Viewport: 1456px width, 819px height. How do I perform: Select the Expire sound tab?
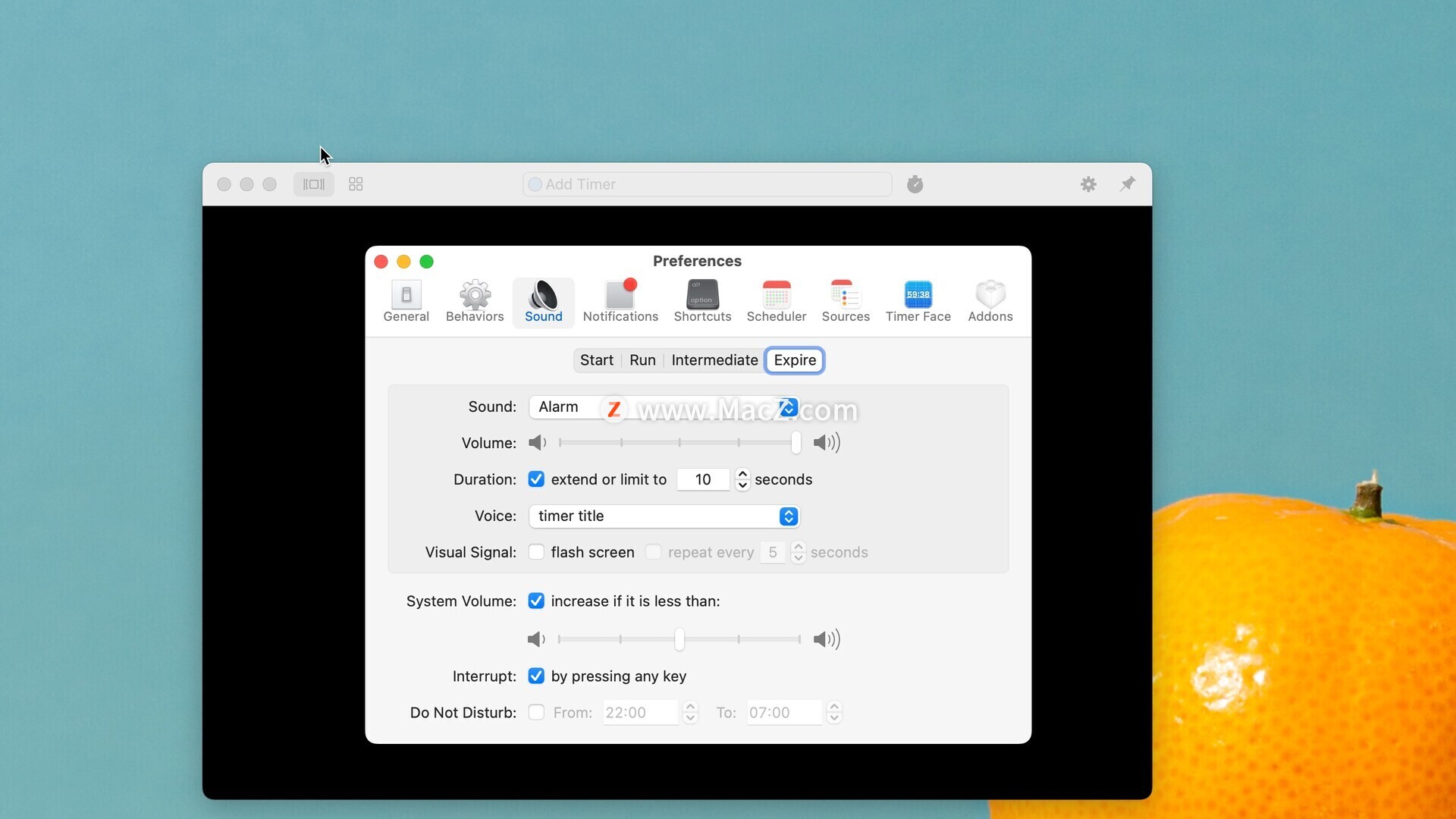tap(795, 360)
